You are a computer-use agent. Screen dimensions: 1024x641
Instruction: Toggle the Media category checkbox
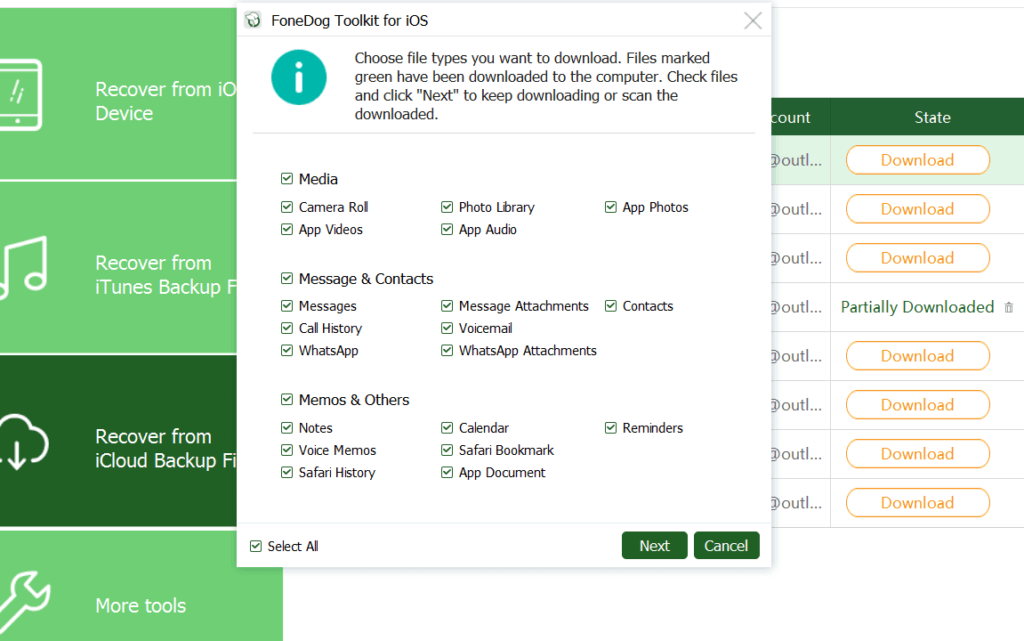pyautogui.click(x=287, y=179)
